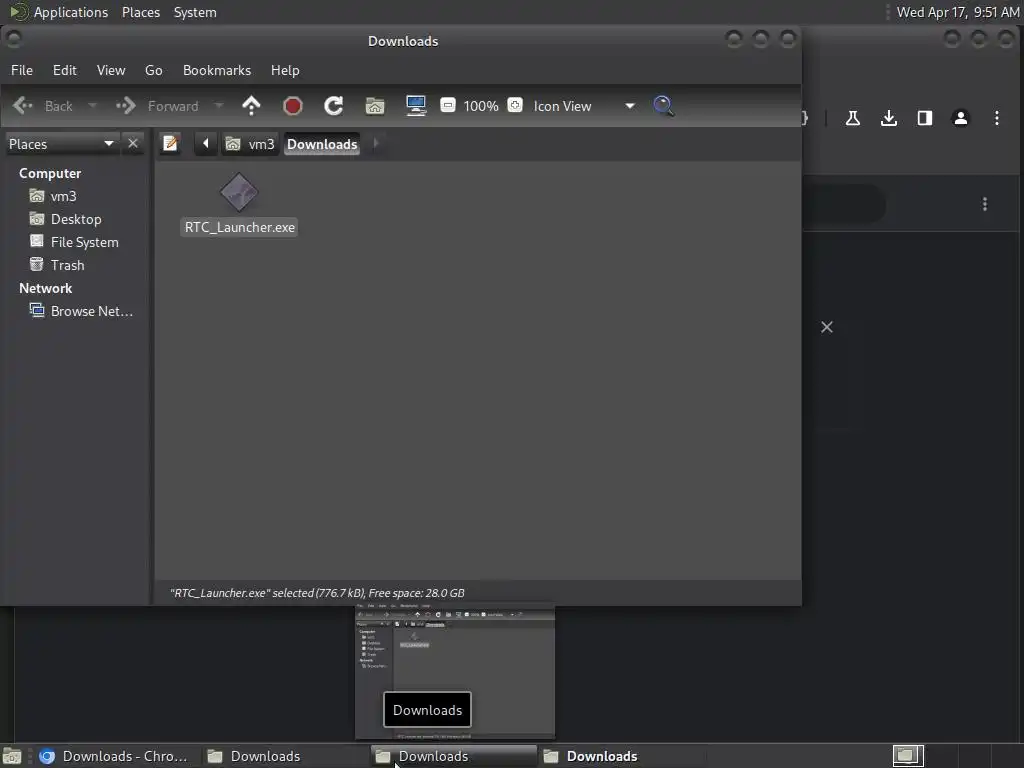Toggle Chrome side panel icon
The width and height of the screenshot is (1024, 768).
click(x=925, y=118)
